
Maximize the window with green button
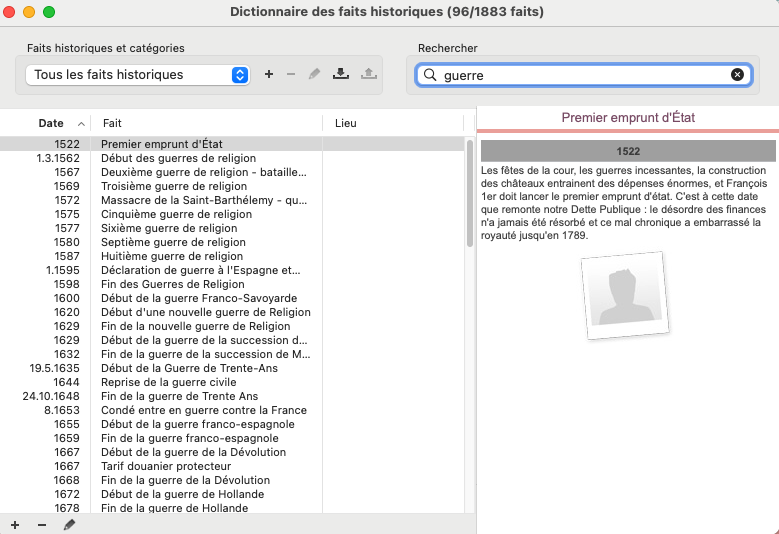click(49, 12)
